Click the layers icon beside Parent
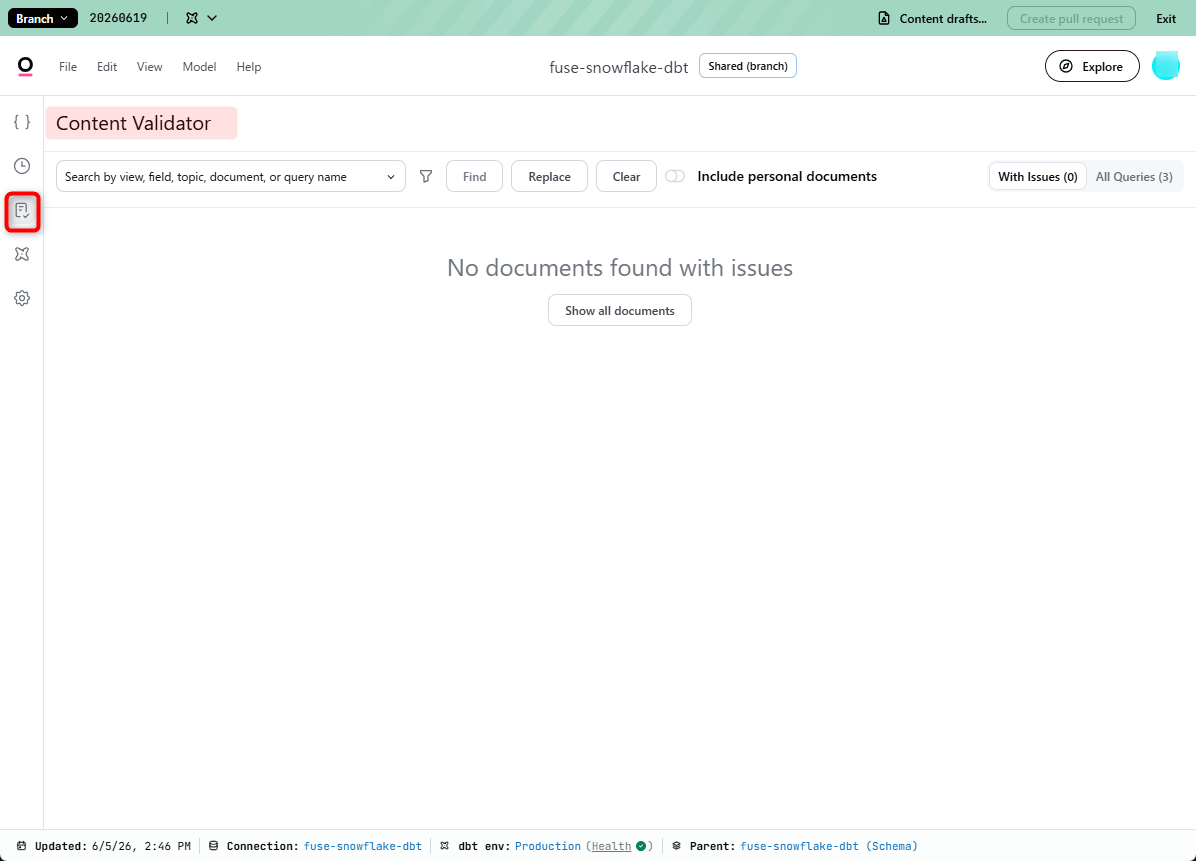 (677, 846)
